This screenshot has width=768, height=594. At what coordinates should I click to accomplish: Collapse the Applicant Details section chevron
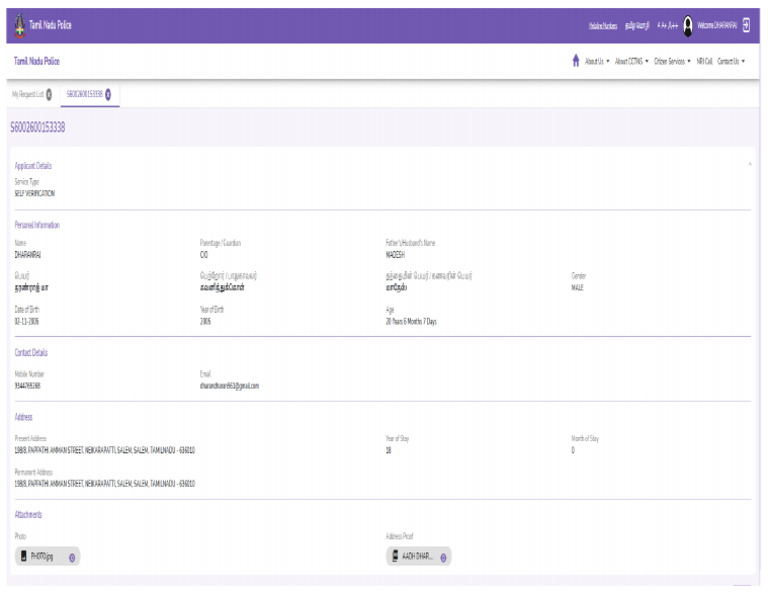750,165
